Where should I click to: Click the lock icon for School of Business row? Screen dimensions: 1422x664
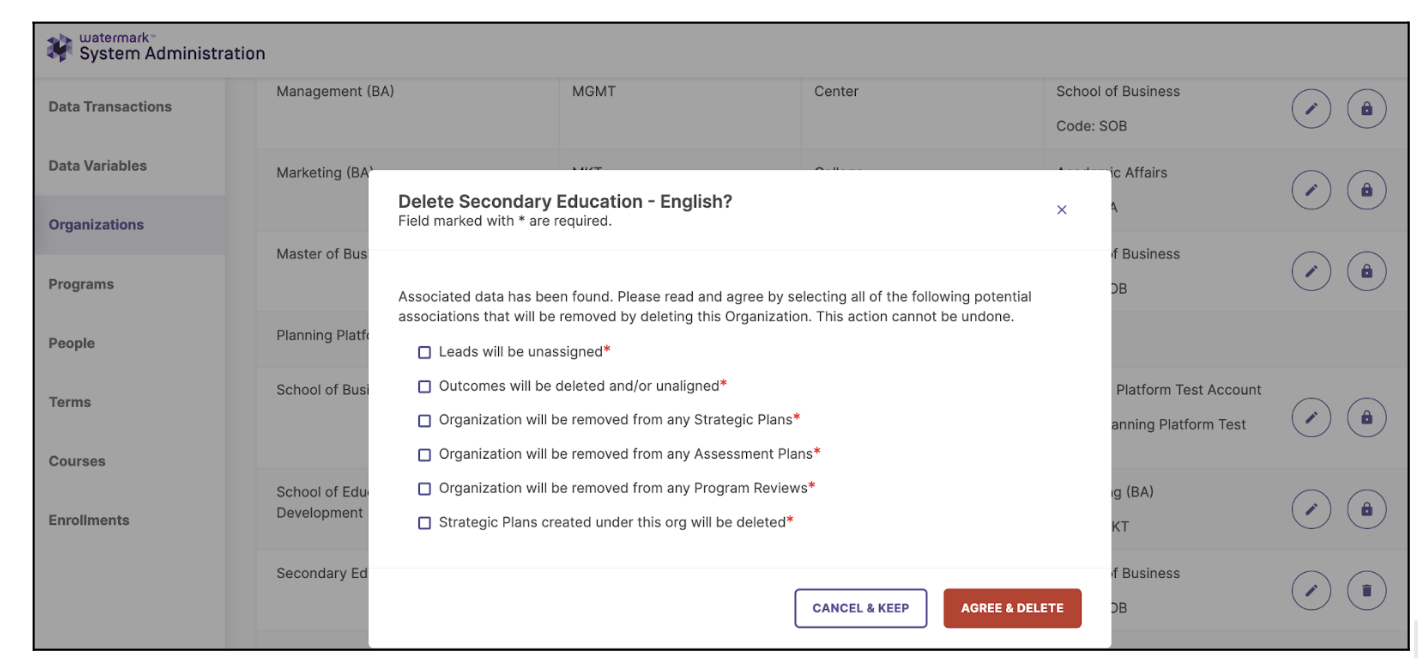pyautogui.click(x=1366, y=417)
